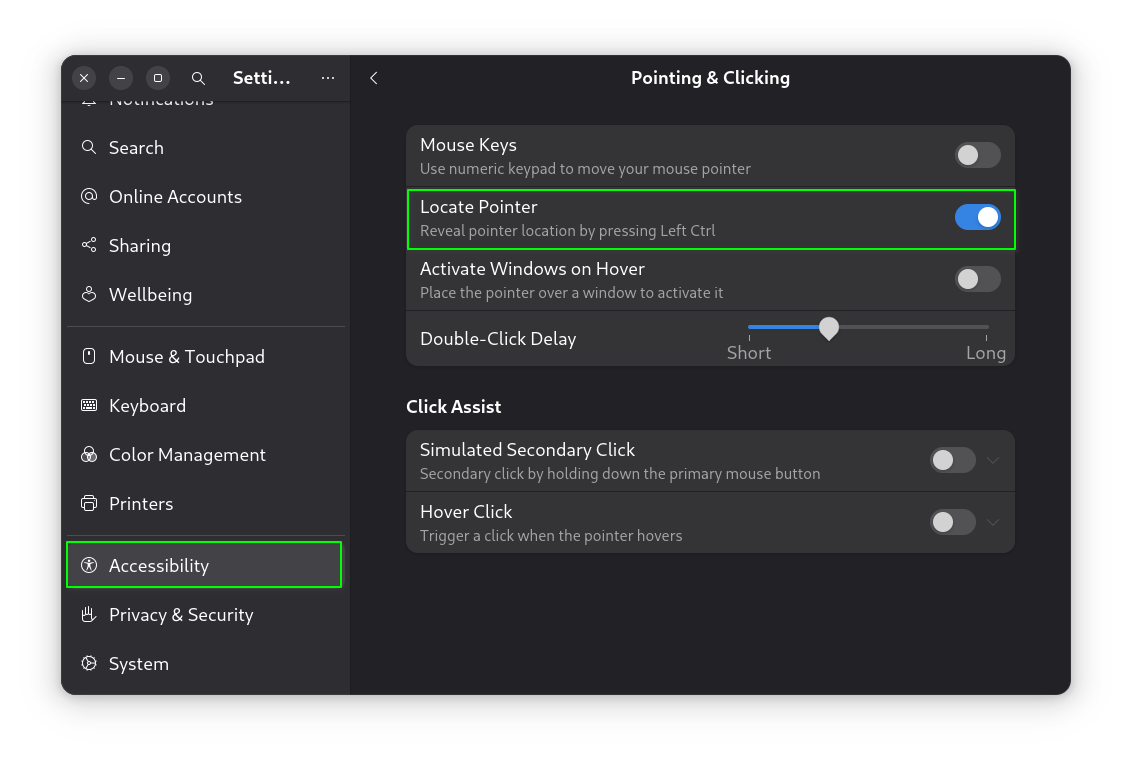The height and width of the screenshot is (762, 1132).
Task: Click the Double-Click Delay slider handle
Action: [x=828, y=328]
